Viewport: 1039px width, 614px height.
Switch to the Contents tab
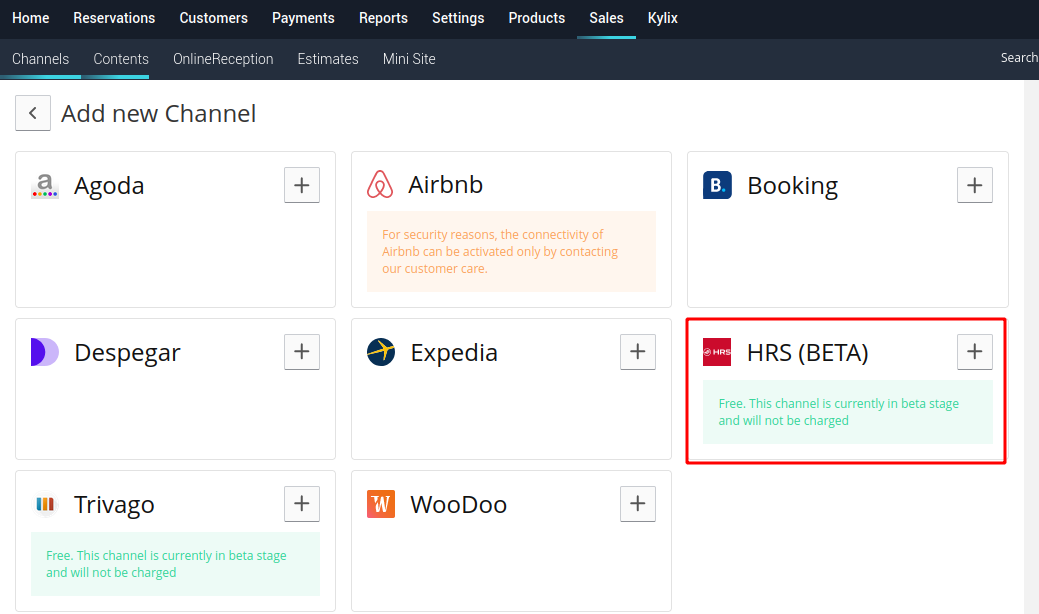point(121,59)
